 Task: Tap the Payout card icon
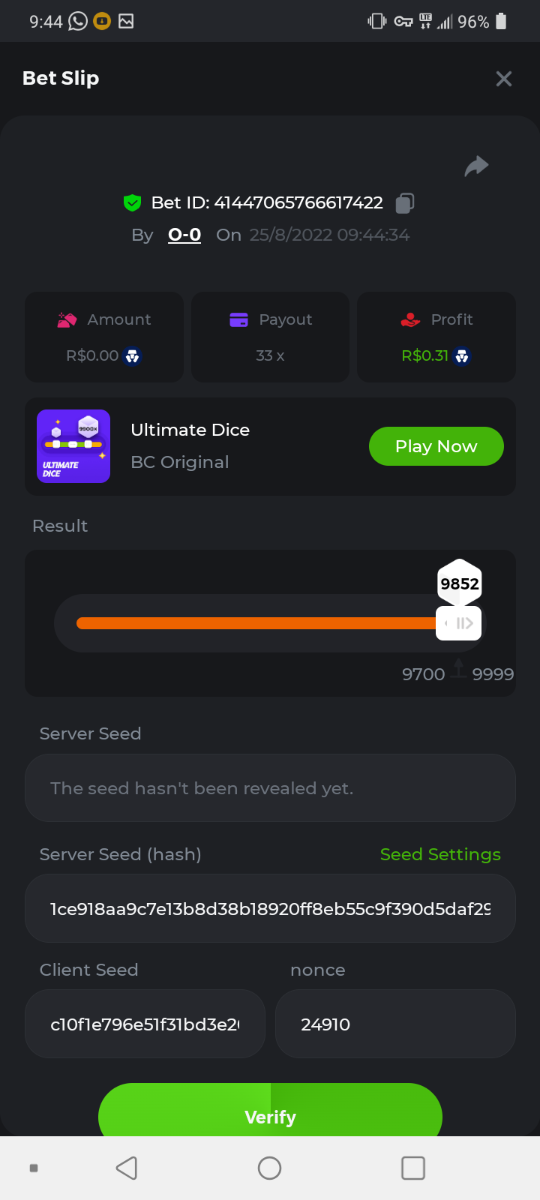[238, 320]
